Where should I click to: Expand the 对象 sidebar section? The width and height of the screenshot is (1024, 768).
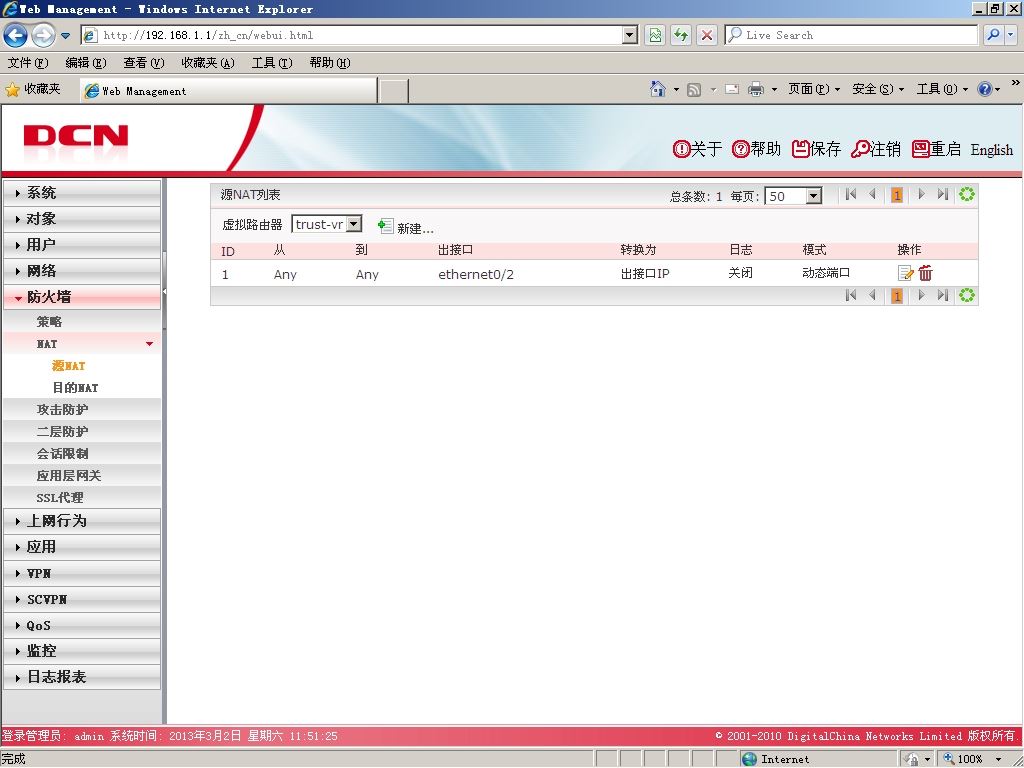point(82,219)
